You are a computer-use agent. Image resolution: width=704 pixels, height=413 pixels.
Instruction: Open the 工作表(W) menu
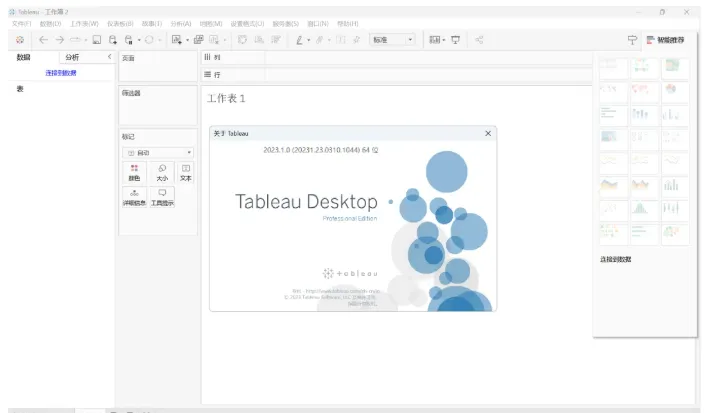84,23
